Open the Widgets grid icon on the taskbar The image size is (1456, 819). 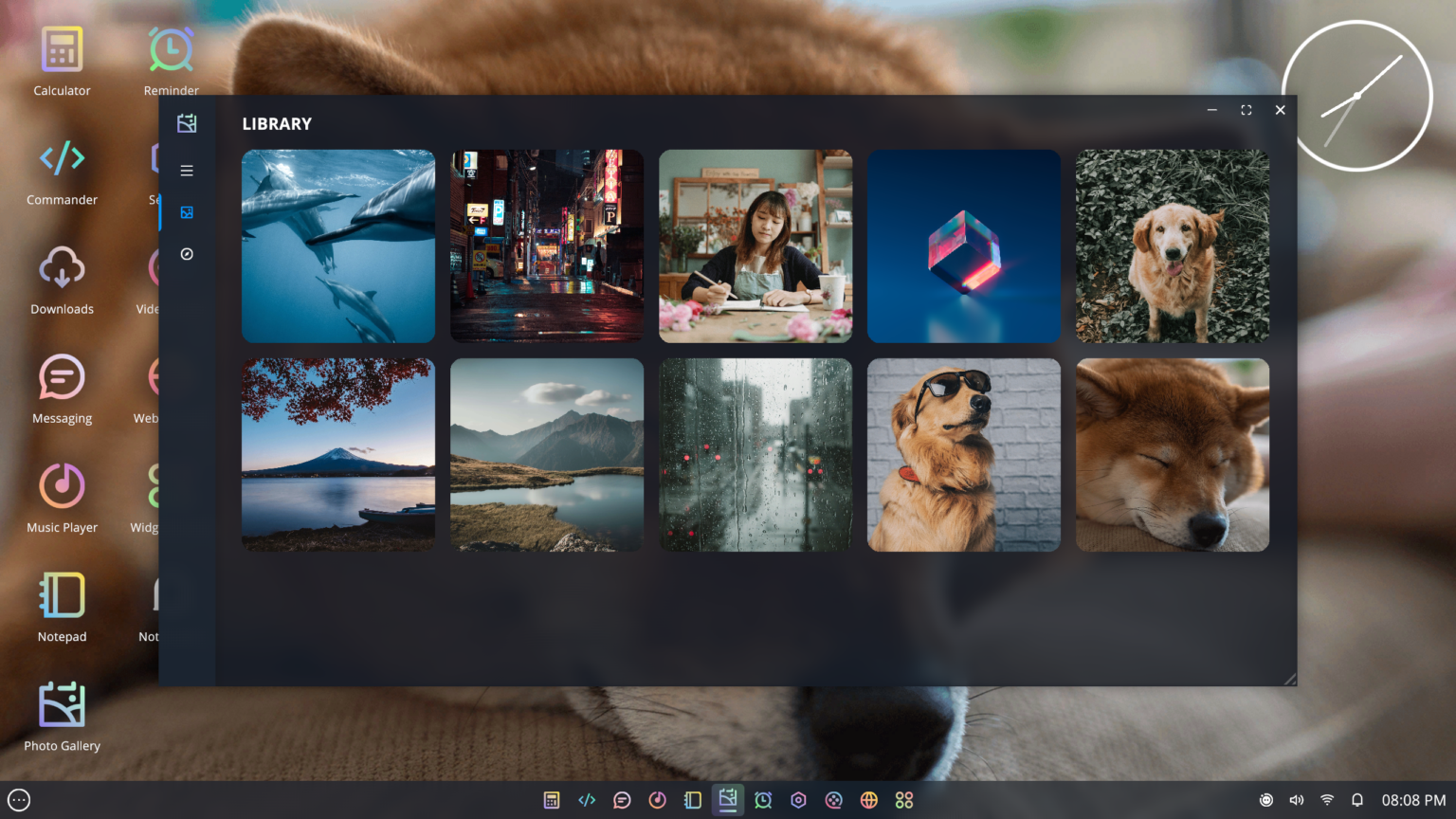pos(903,800)
